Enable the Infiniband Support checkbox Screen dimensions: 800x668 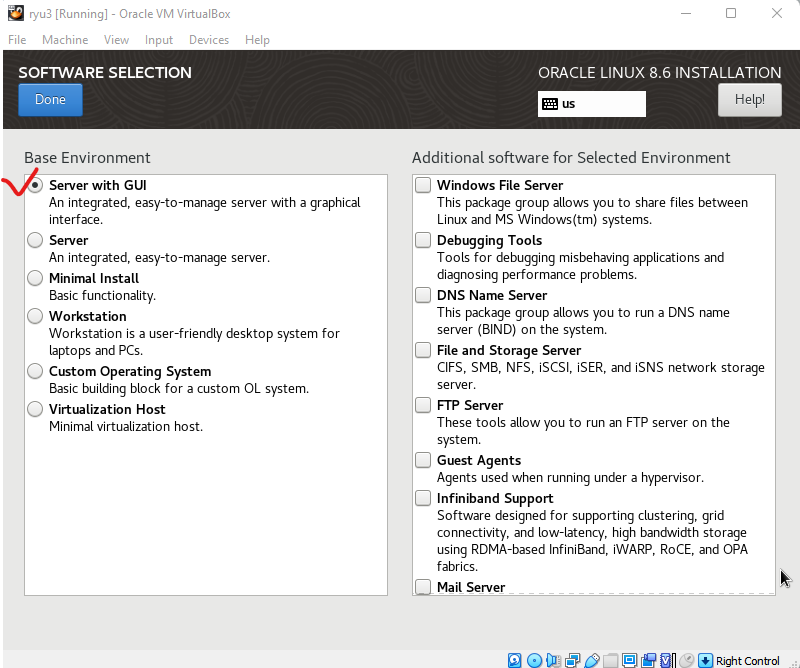coord(423,498)
